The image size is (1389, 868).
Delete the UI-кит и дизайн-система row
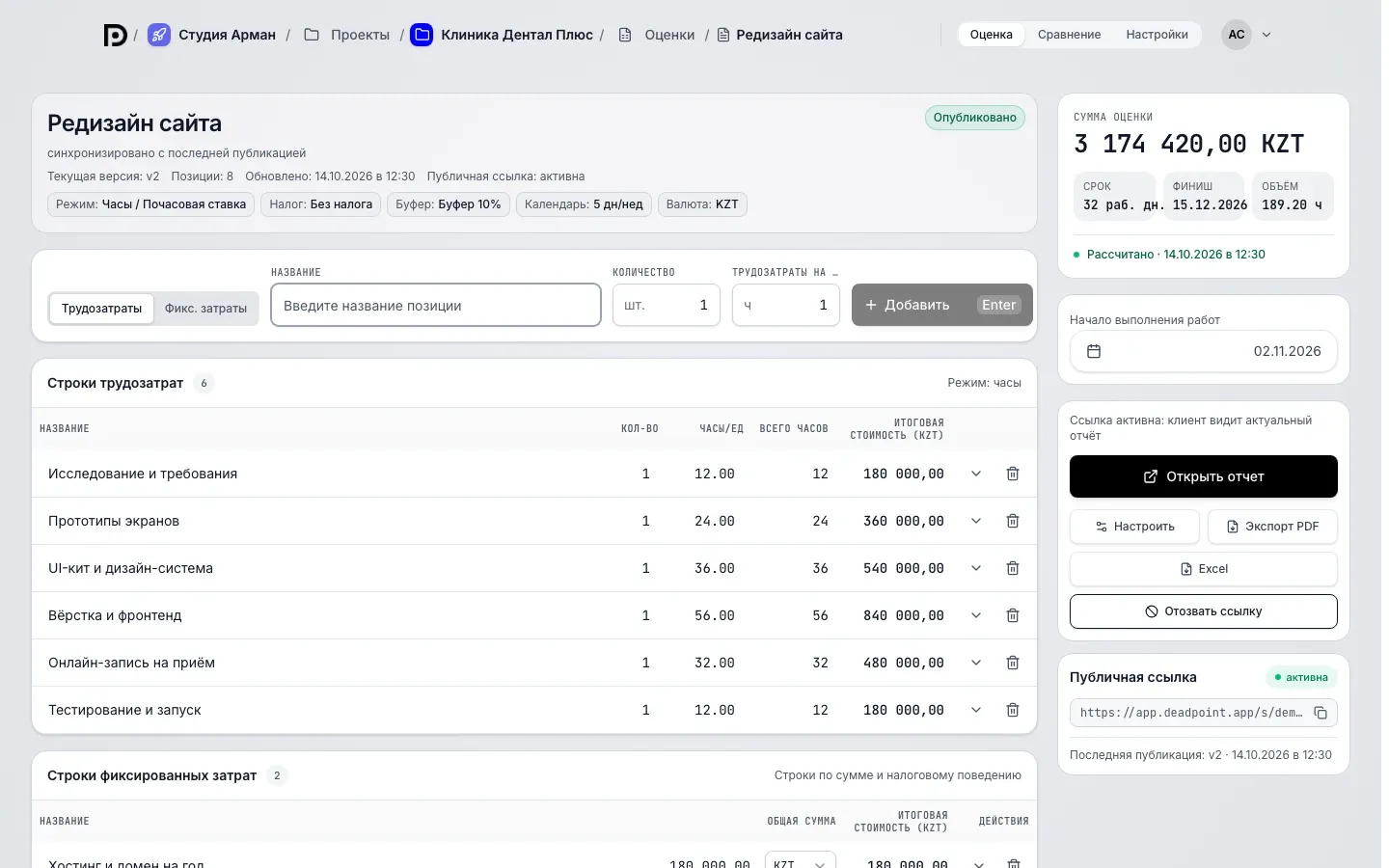(x=1013, y=568)
